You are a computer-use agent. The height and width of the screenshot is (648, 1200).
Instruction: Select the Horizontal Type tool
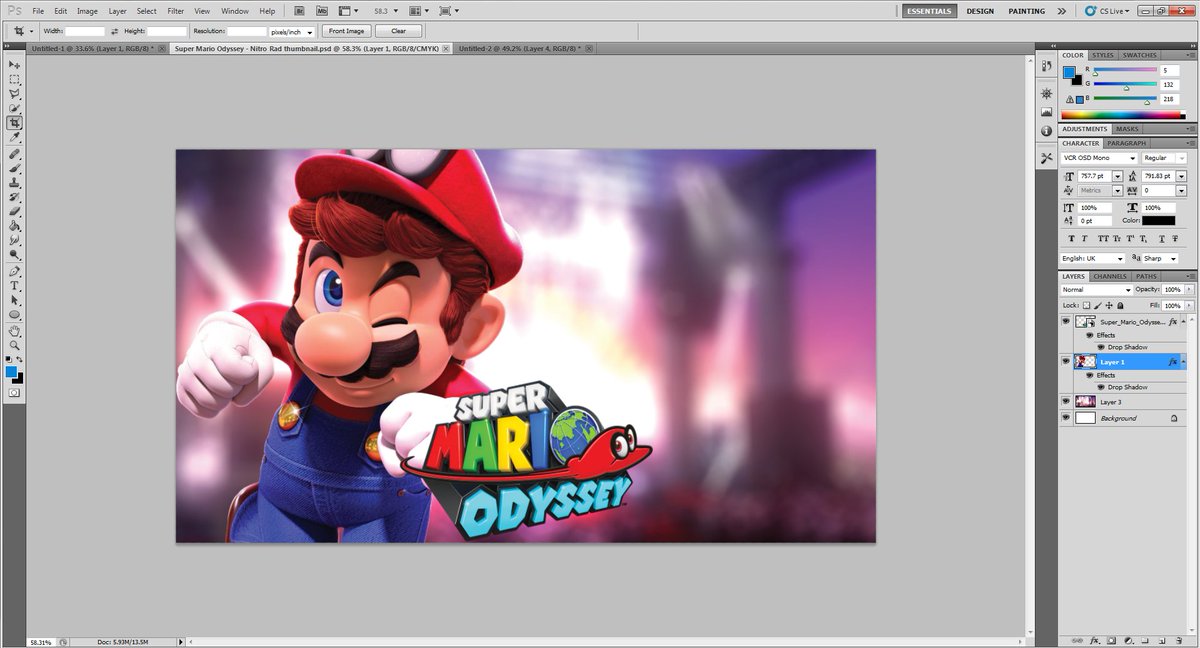tap(14, 285)
